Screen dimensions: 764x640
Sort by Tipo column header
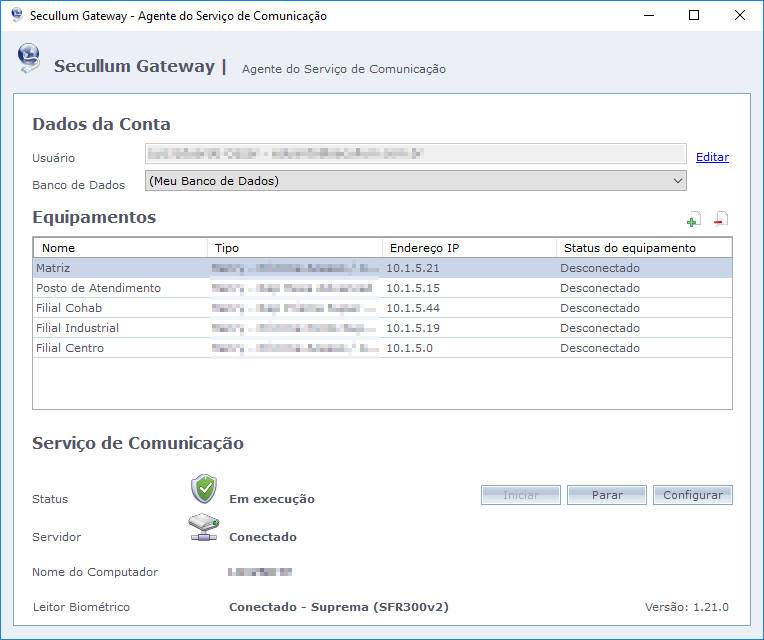pos(294,248)
